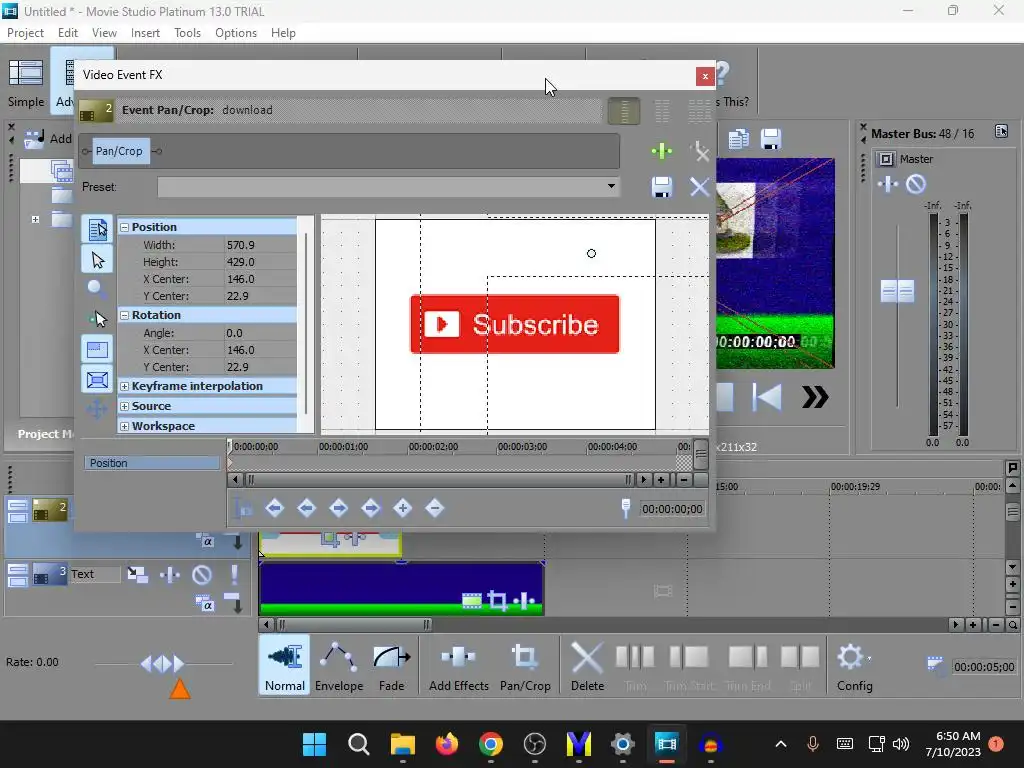The height and width of the screenshot is (768, 1024).
Task: Copy snapshot to clipboard in preview
Action: 739,139
